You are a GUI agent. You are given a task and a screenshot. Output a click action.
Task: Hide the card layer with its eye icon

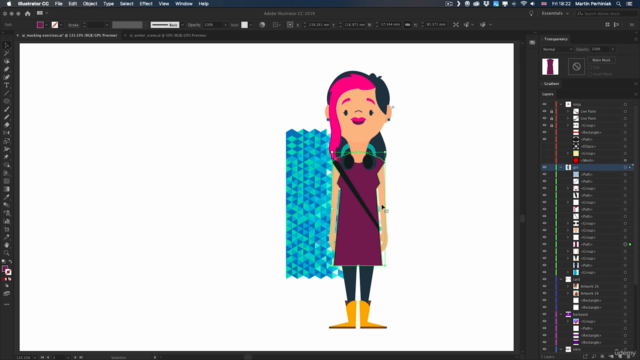tap(544, 280)
